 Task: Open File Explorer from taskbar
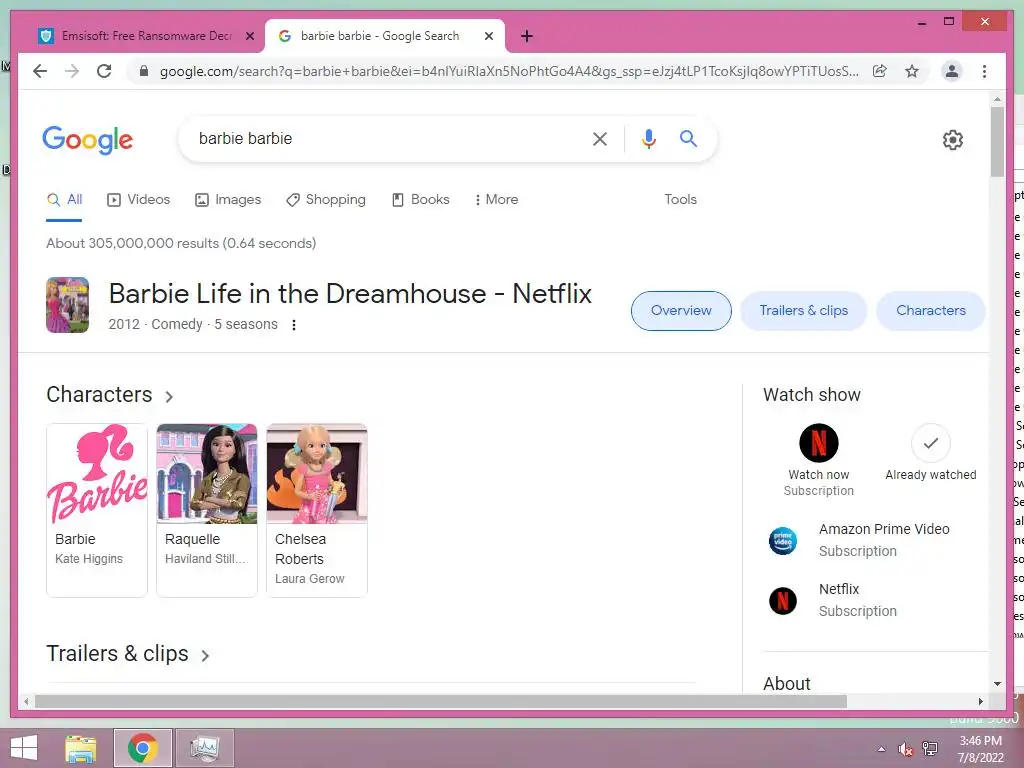80,748
